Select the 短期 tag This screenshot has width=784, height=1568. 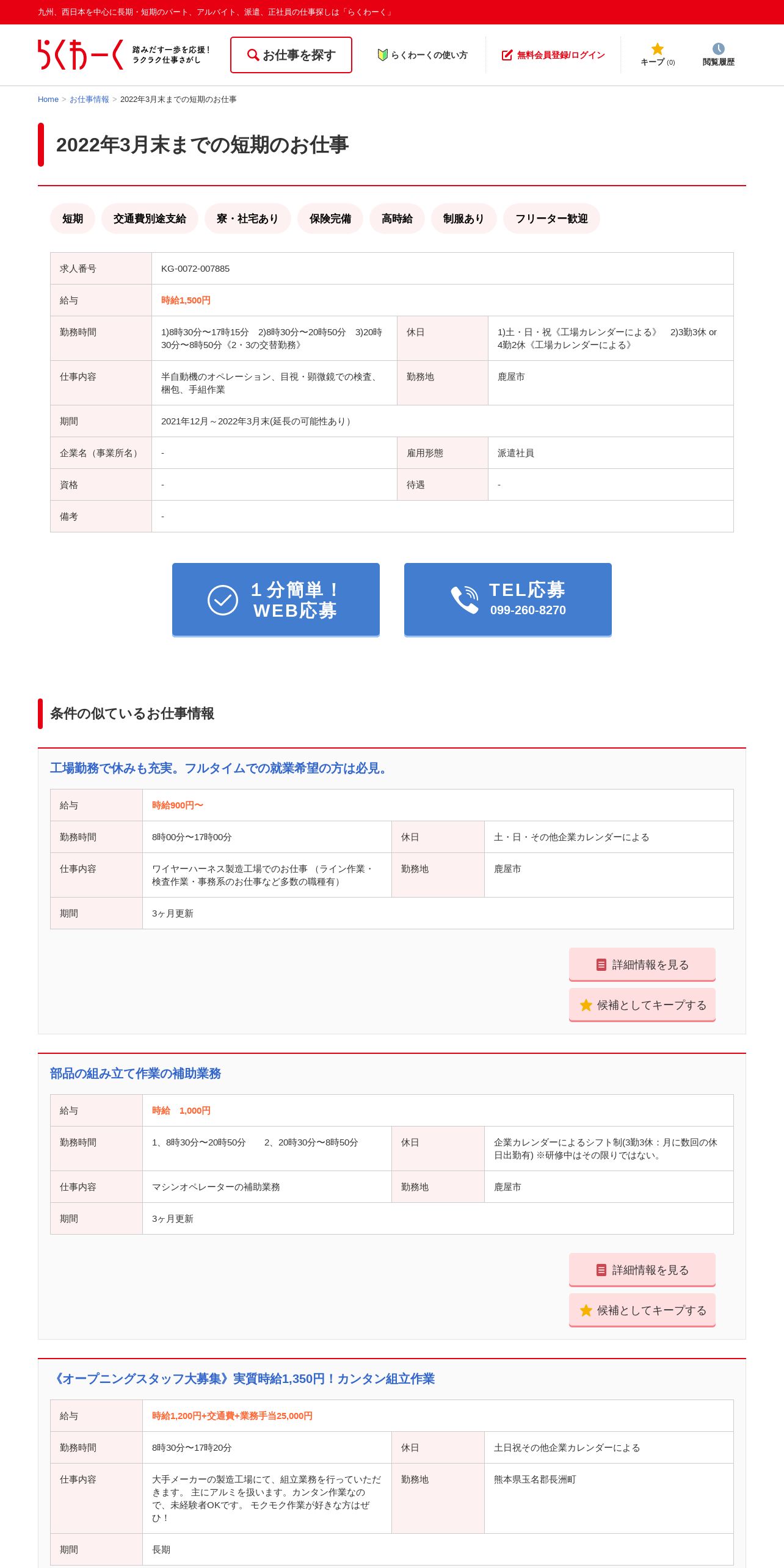click(73, 219)
